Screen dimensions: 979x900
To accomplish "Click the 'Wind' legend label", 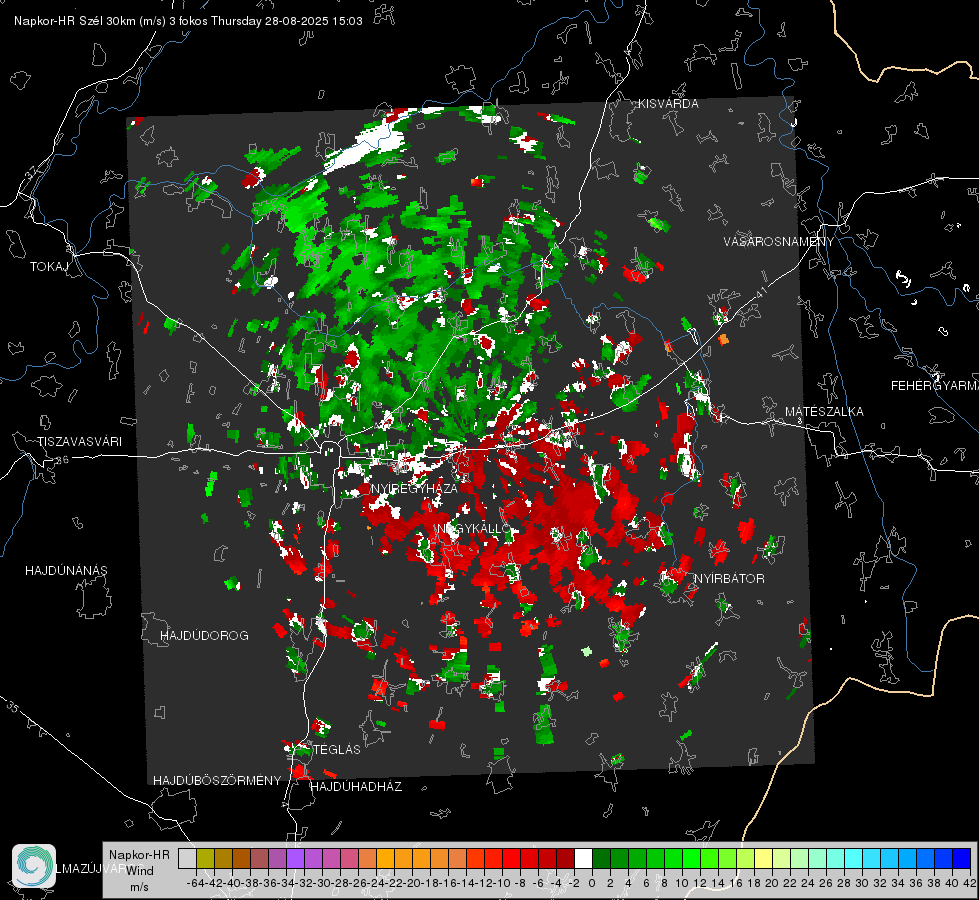I will click(x=139, y=871).
